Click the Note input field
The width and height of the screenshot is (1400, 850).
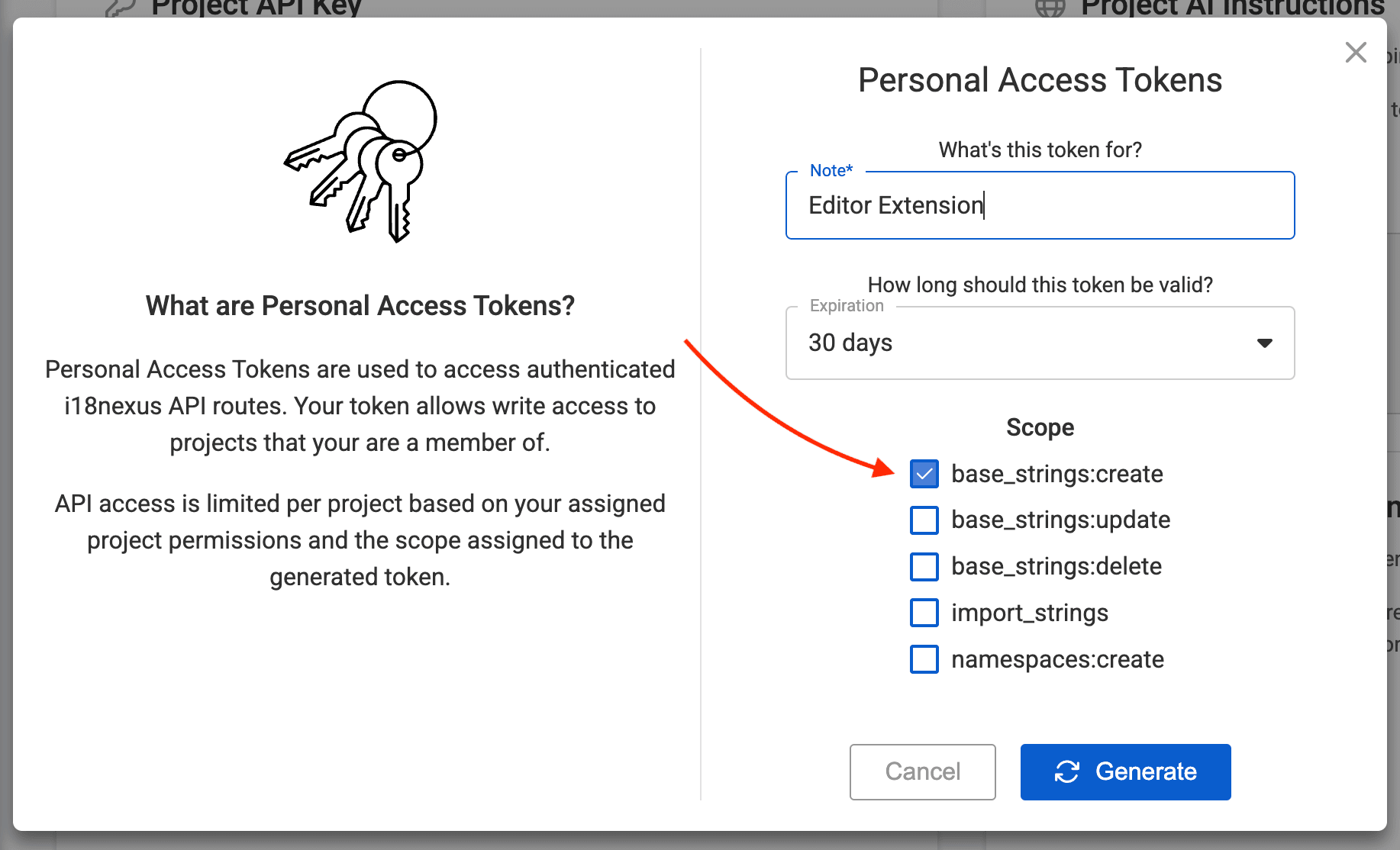1040,205
